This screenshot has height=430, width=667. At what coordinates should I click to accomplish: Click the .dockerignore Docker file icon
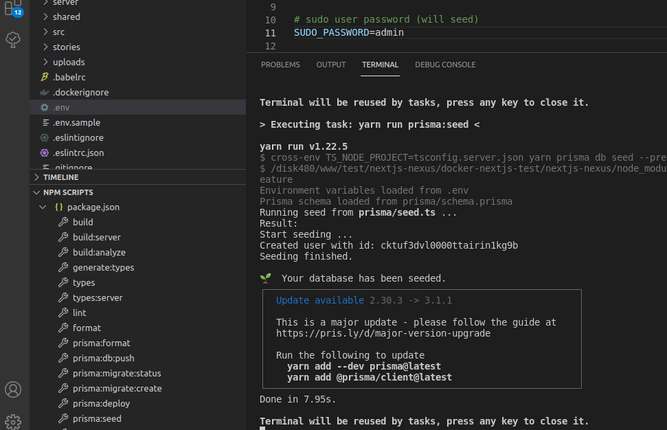44,92
